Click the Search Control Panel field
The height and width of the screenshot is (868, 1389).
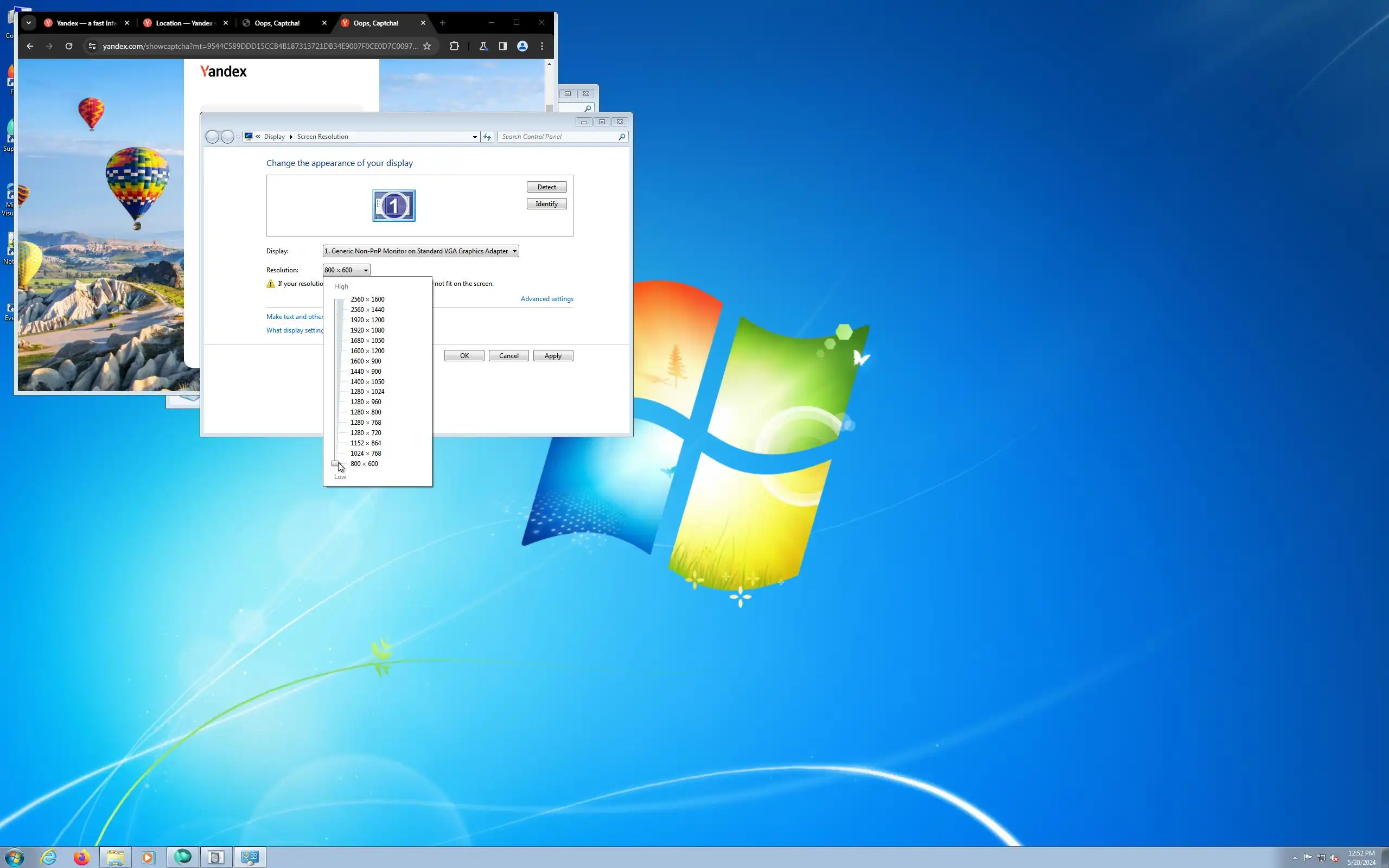(x=557, y=137)
